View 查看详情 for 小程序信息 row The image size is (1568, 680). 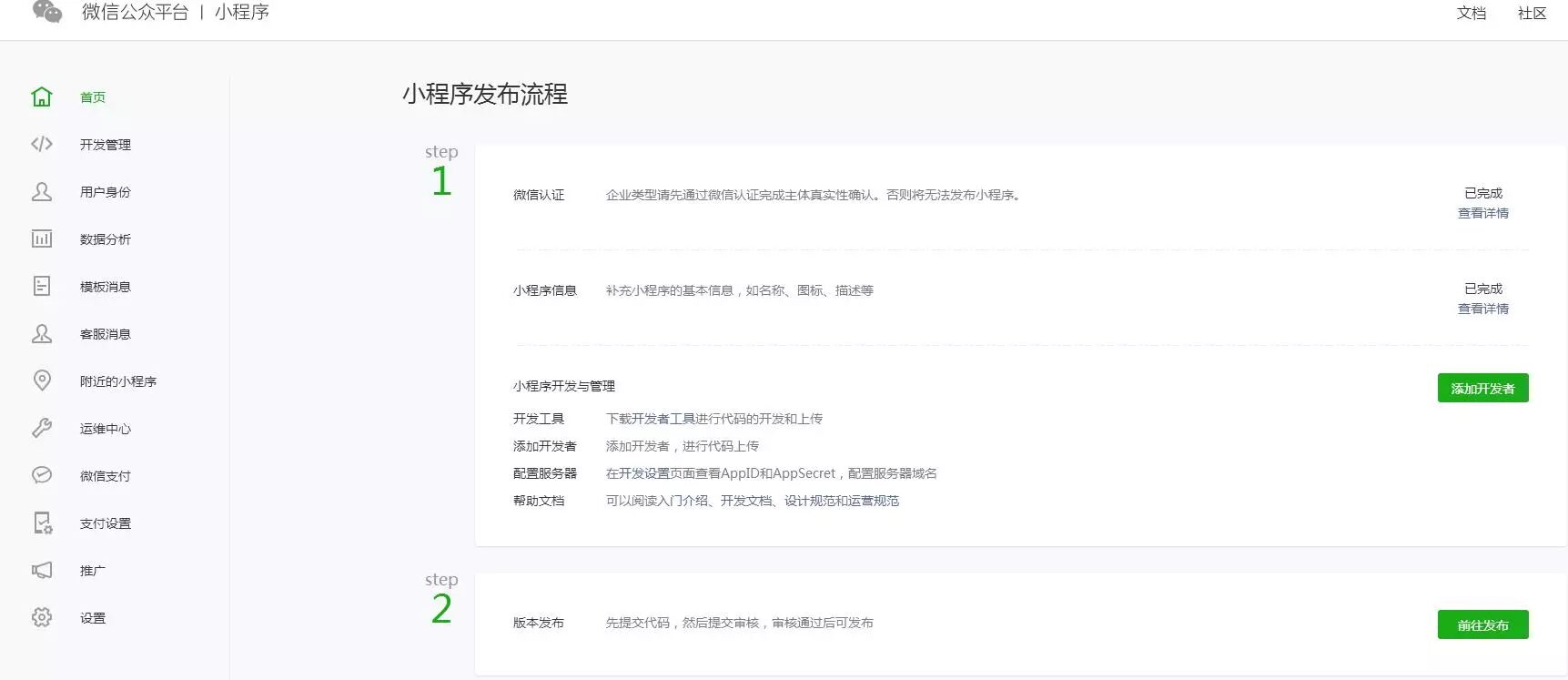[1483, 309]
